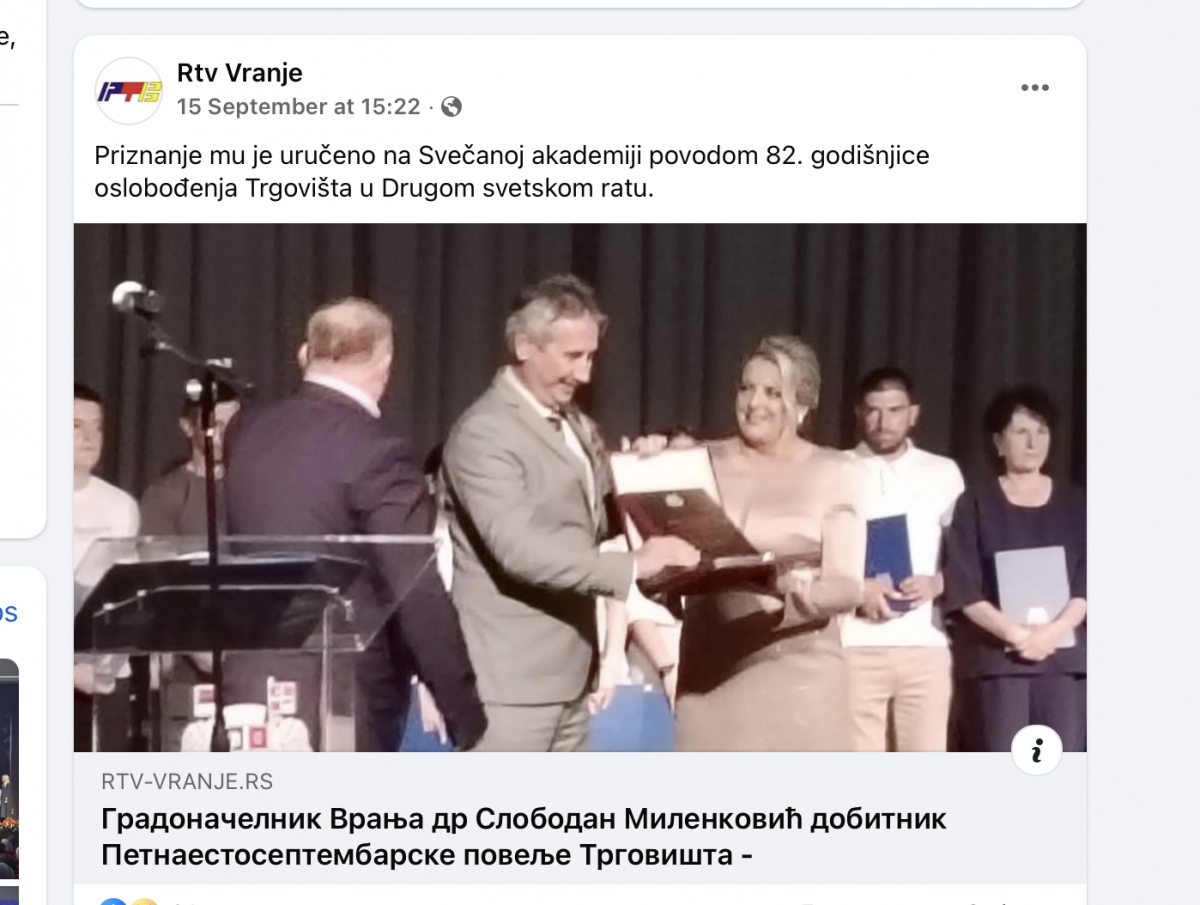This screenshot has width=1200, height=905.
Task: Click the RTV-VRANJE.RS source domain
Action: [x=187, y=782]
